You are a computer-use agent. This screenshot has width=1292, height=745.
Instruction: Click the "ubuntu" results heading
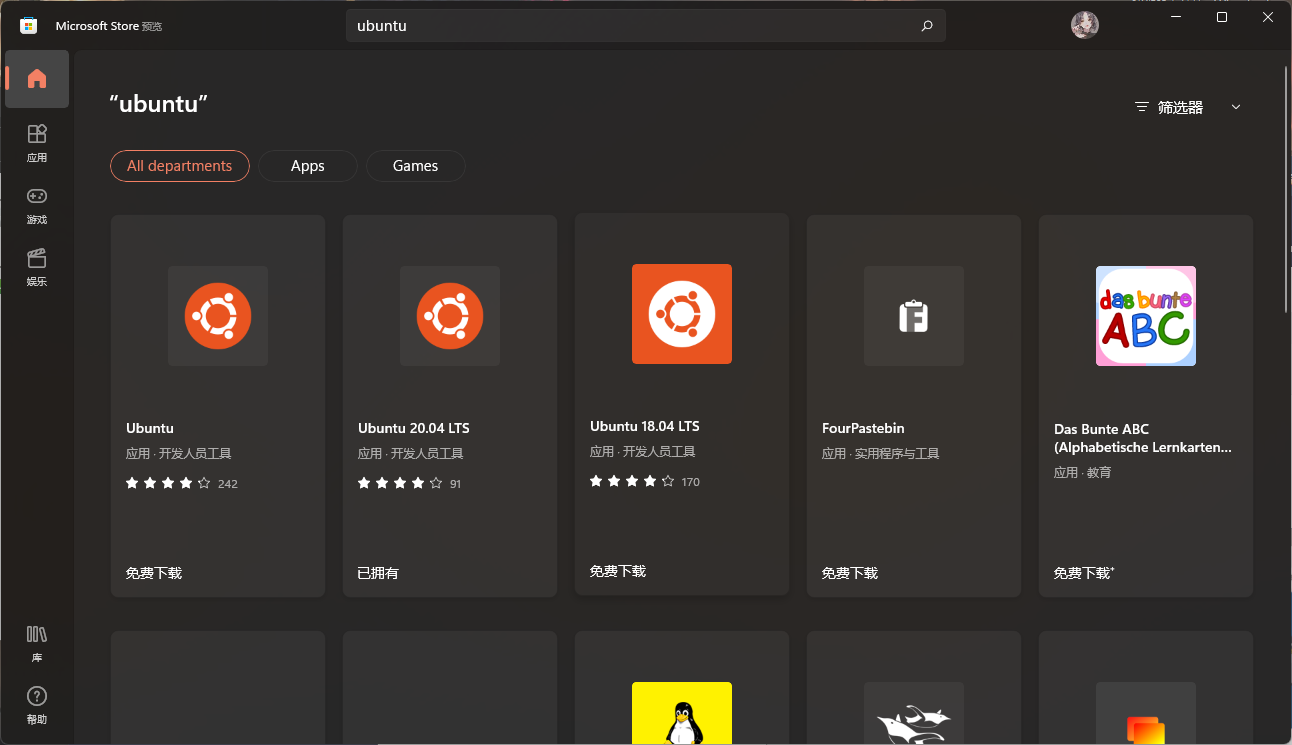159,104
